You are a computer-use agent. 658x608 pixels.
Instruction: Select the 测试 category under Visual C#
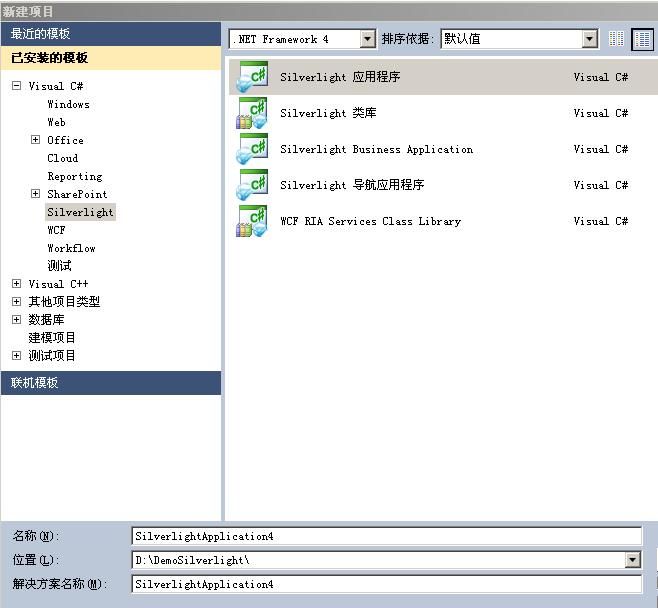tap(59, 266)
